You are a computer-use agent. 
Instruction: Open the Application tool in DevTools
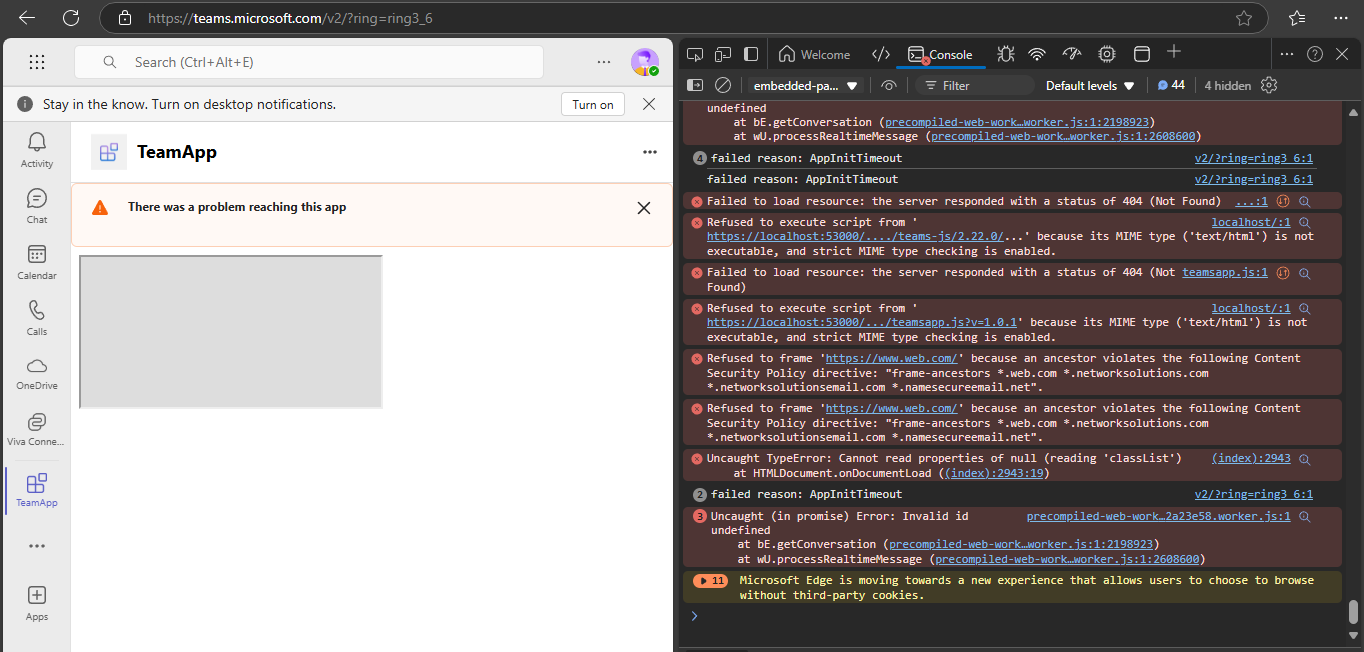click(1141, 54)
